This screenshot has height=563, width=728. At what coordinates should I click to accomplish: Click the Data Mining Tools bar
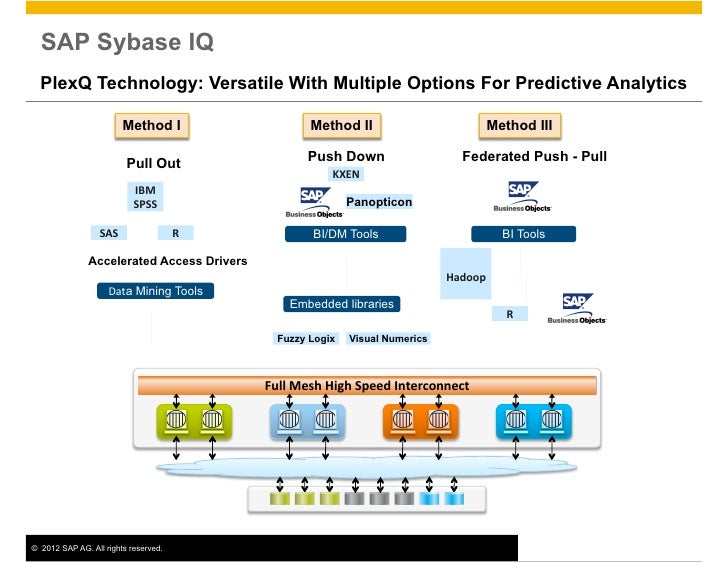click(x=156, y=291)
